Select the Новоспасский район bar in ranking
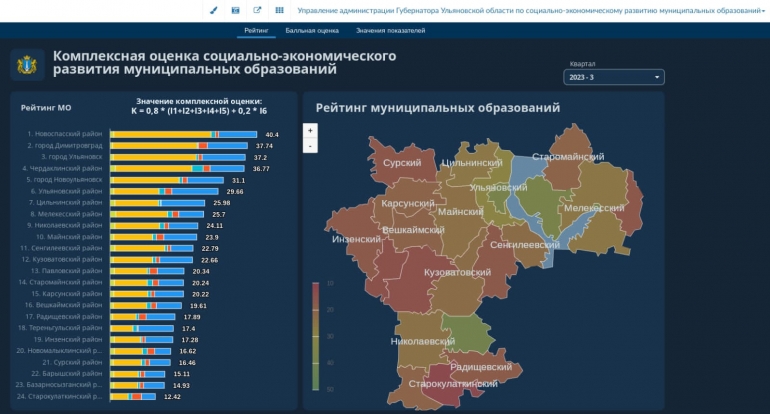Image resolution: width=770 pixels, height=414 pixels. [x=182, y=134]
